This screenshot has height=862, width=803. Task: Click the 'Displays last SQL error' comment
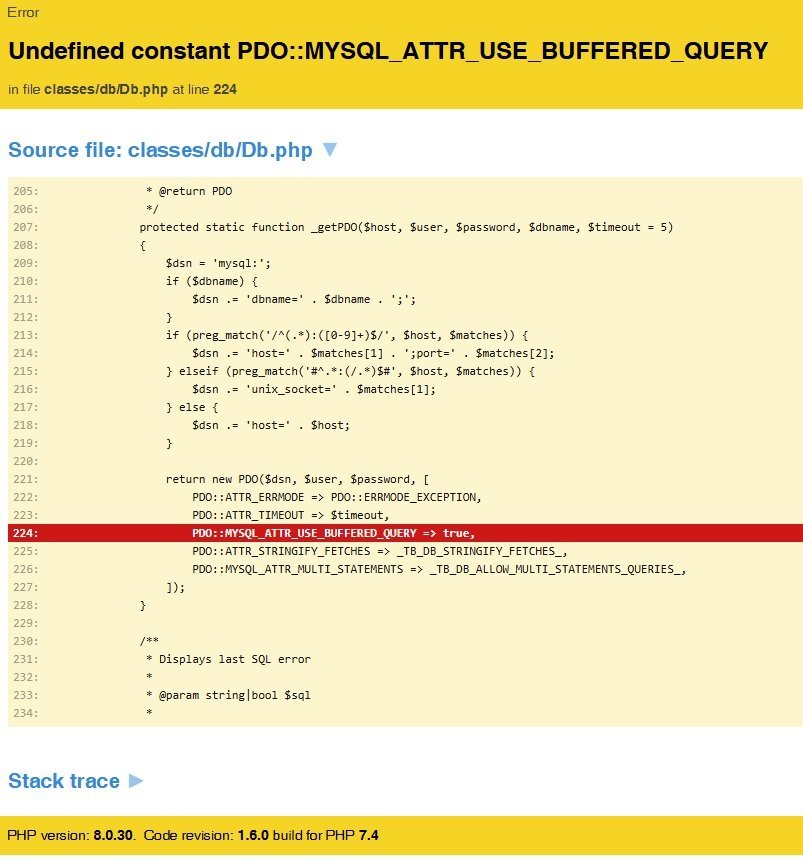pos(234,659)
